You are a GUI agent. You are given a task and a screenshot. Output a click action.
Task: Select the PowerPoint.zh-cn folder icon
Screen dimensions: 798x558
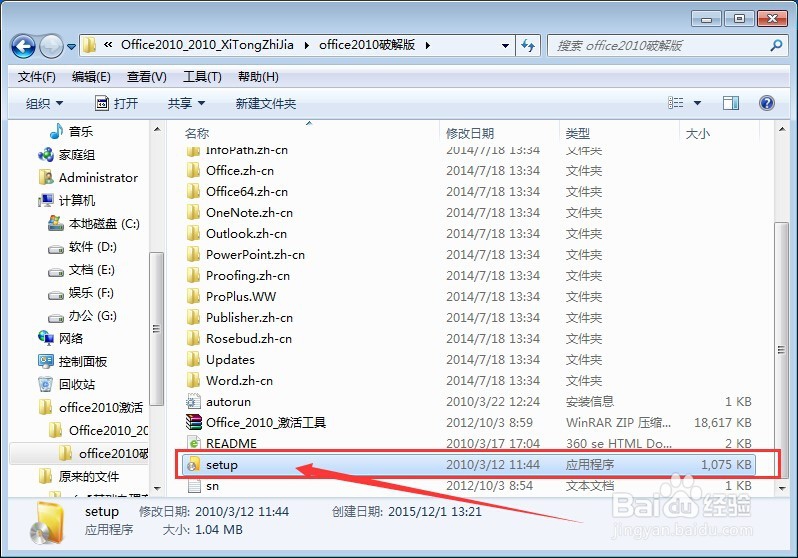(x=193, y=254)
